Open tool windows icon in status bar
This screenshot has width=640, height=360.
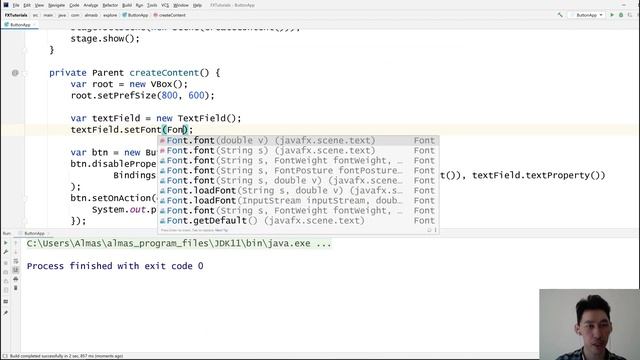5,356
